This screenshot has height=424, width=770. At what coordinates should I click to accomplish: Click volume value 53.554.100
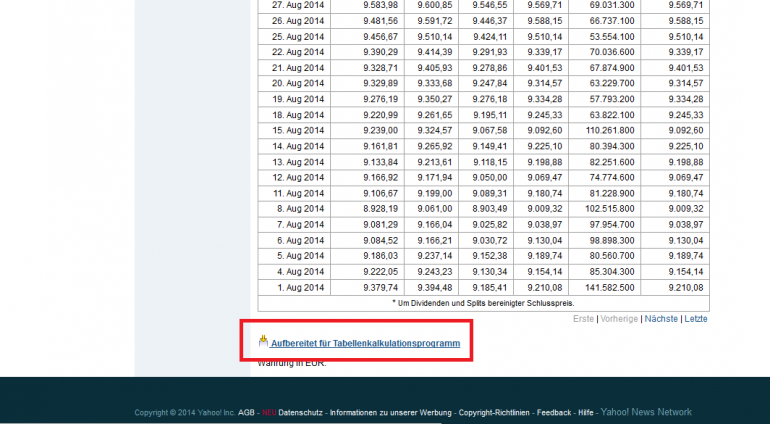click(x=612, y=37)
